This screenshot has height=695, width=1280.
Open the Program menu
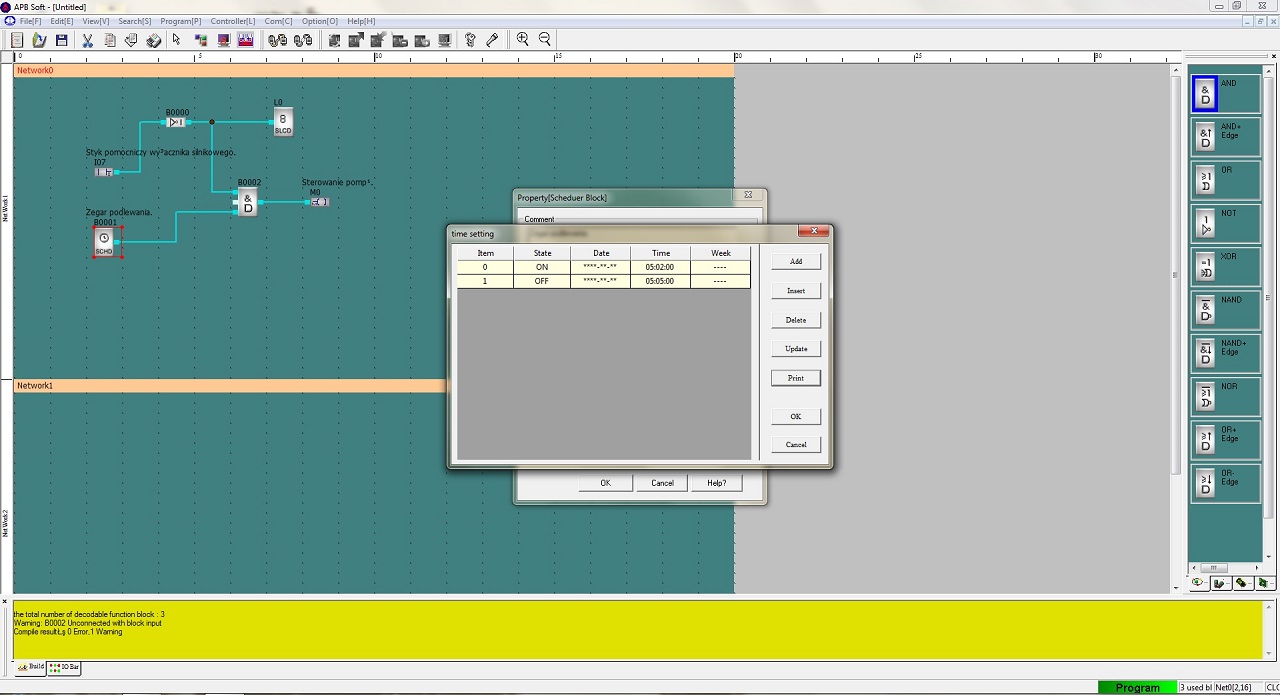pos(180,21)
